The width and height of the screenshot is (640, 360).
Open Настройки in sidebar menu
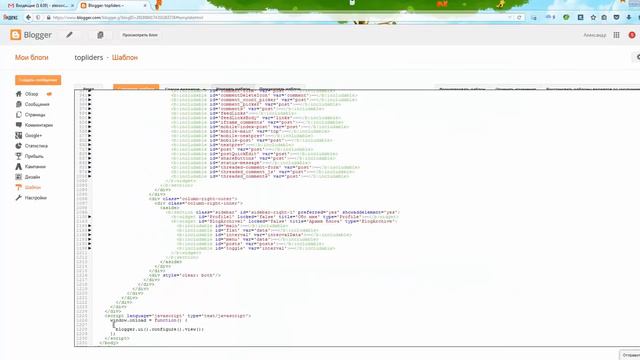[36, 198]
